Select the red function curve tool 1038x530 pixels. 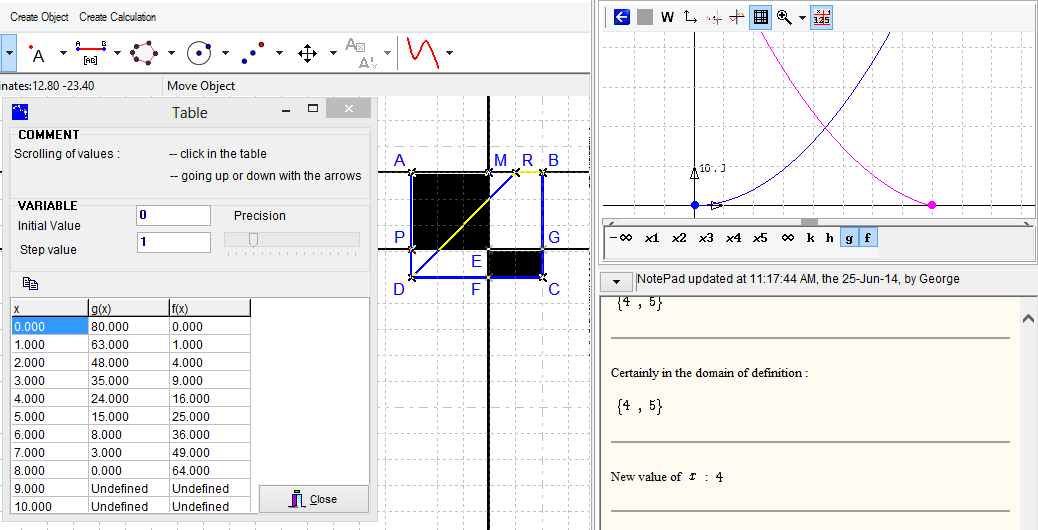[423, 53]
